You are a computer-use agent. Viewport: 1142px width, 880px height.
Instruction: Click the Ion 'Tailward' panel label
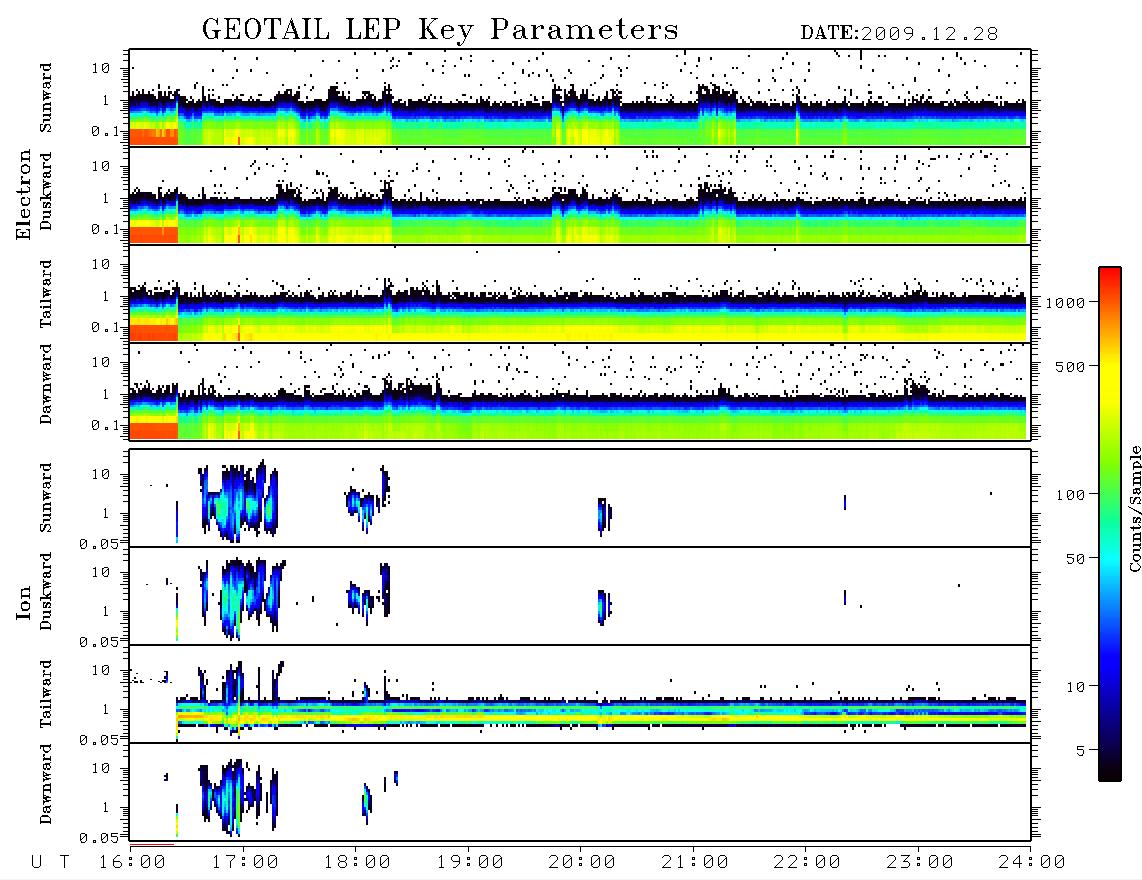46,694
